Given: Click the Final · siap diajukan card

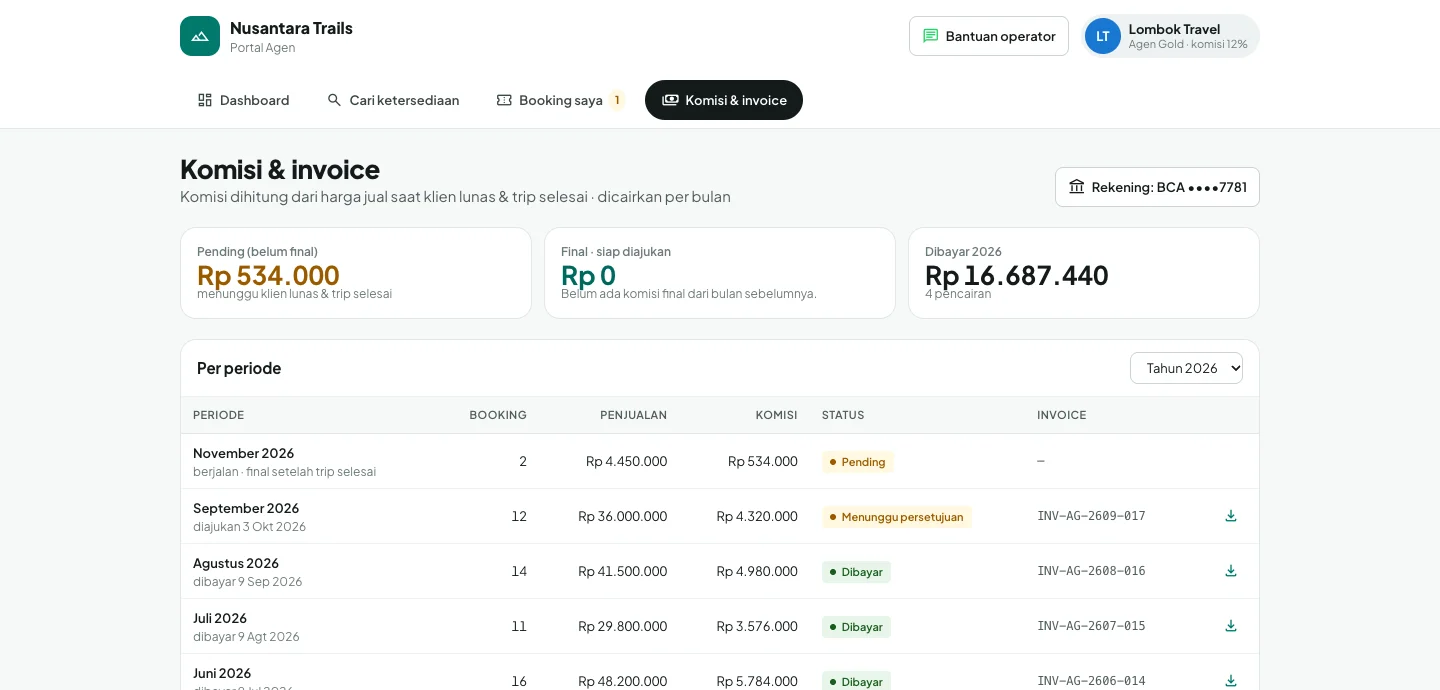Looking at the screenshot, I should tap(720, 273).
